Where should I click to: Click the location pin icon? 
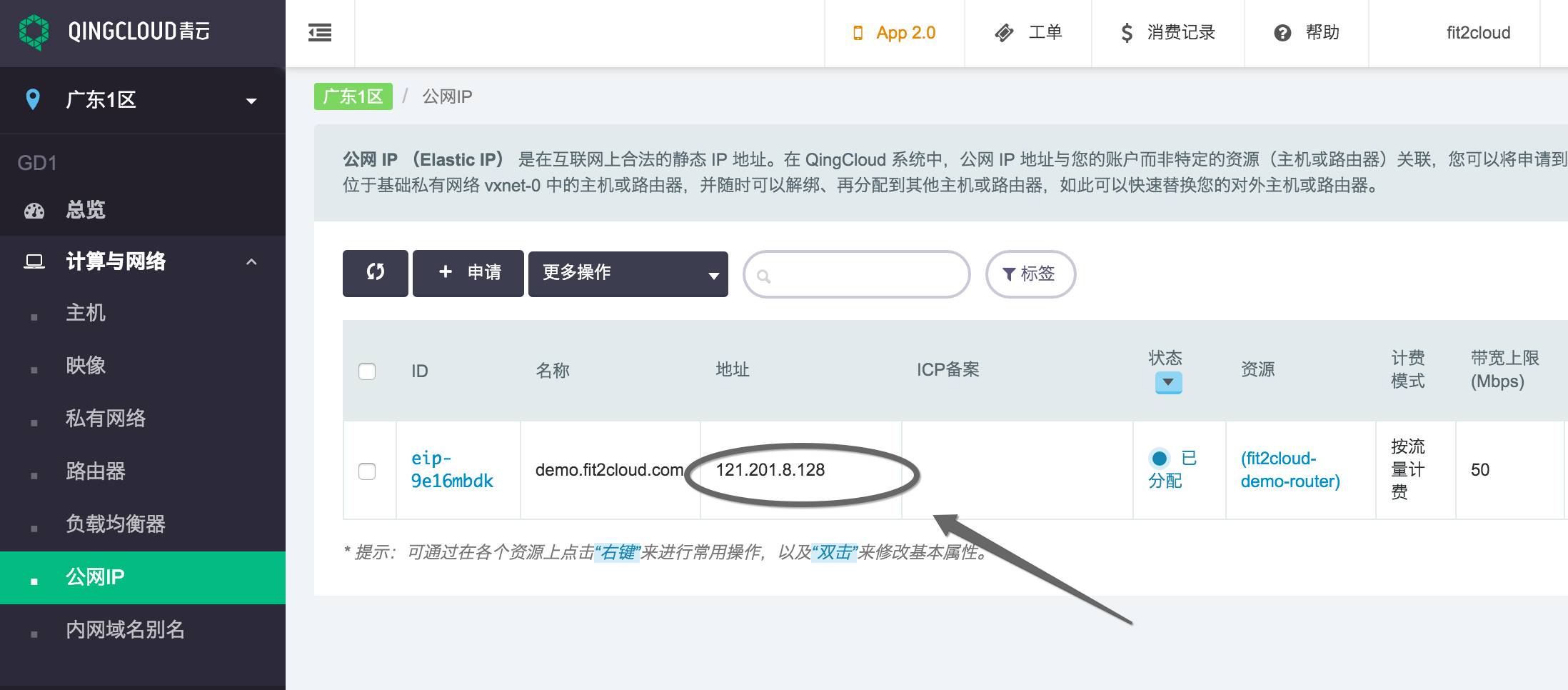tap(32, 99)
